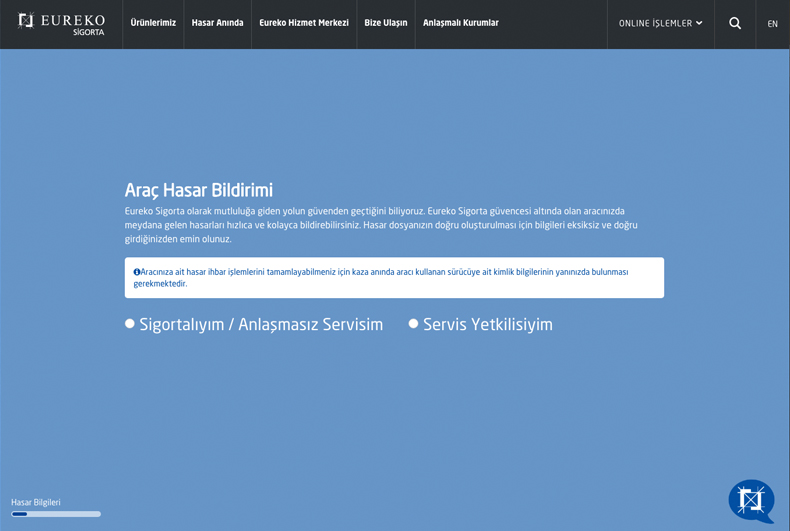Click the Hasar Bilgileri progress bar
Viewport: 790px width, 531px height.
point(56,514)
